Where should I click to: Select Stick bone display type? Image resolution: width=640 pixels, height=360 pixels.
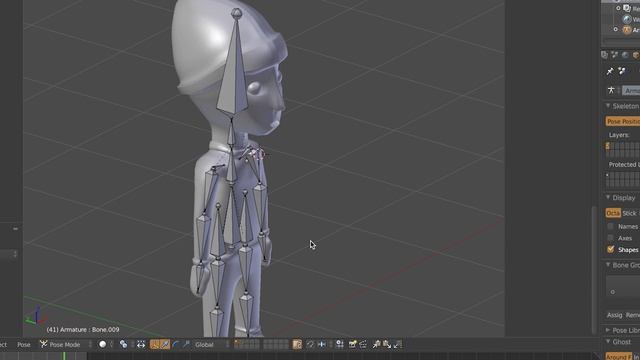click(629, 213)
